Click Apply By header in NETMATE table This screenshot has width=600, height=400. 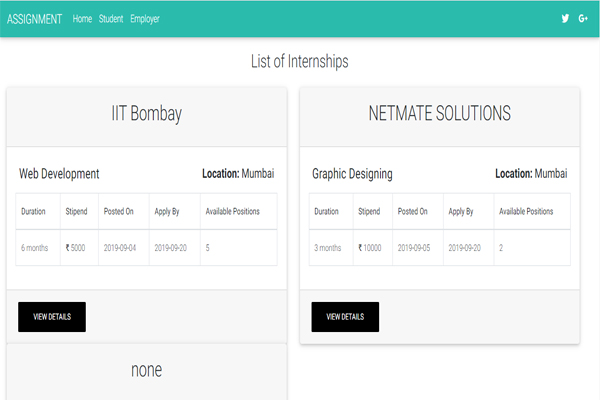[468, 211]
